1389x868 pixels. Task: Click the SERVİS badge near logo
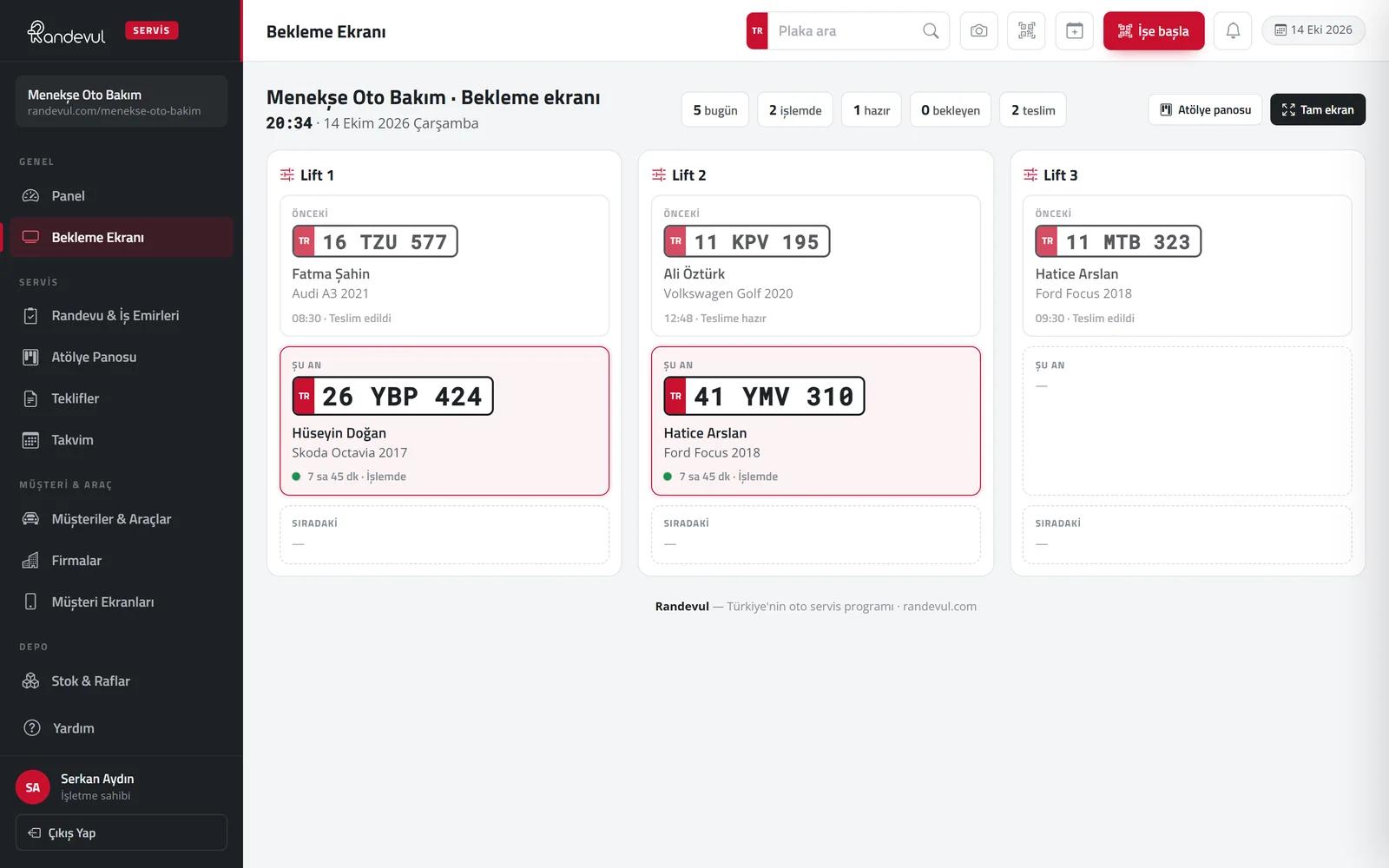[x=152, y=30]
